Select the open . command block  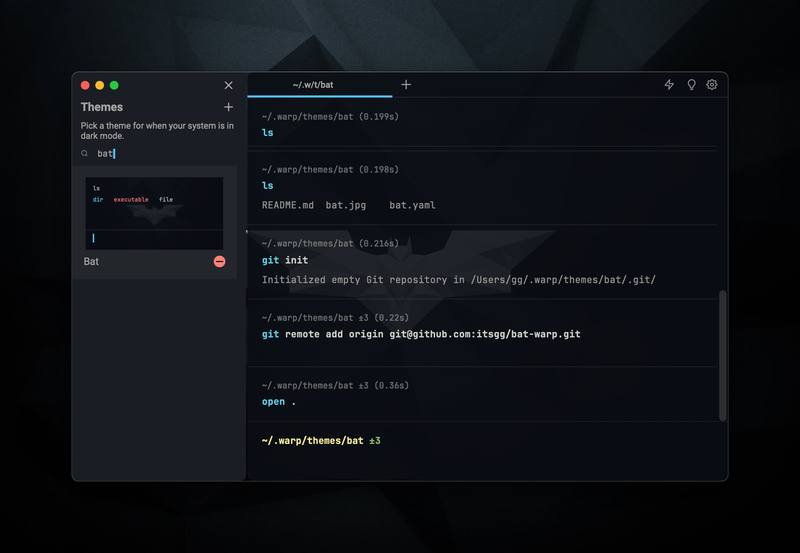coord(482,394)
